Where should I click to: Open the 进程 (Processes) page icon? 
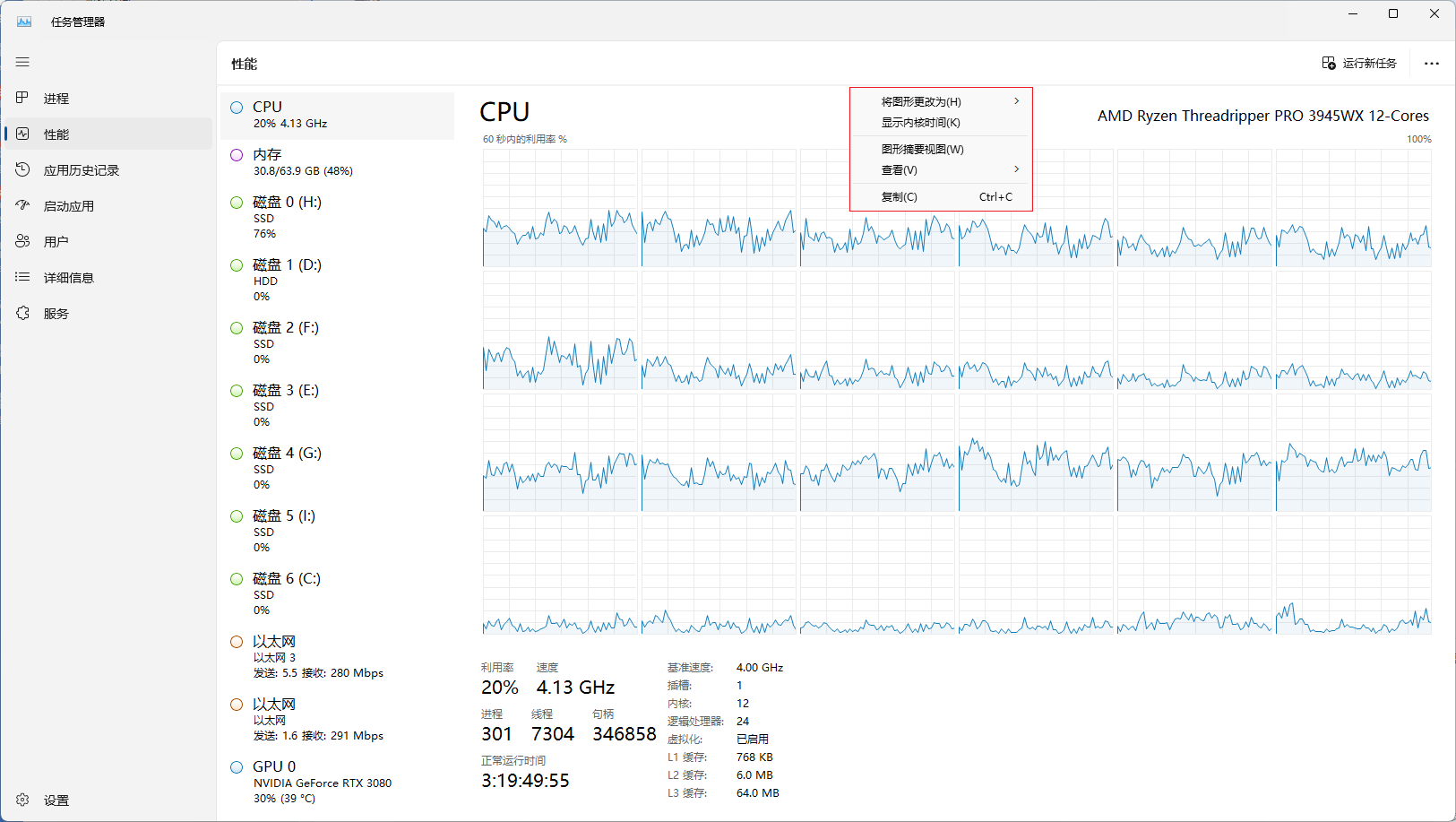23,98
